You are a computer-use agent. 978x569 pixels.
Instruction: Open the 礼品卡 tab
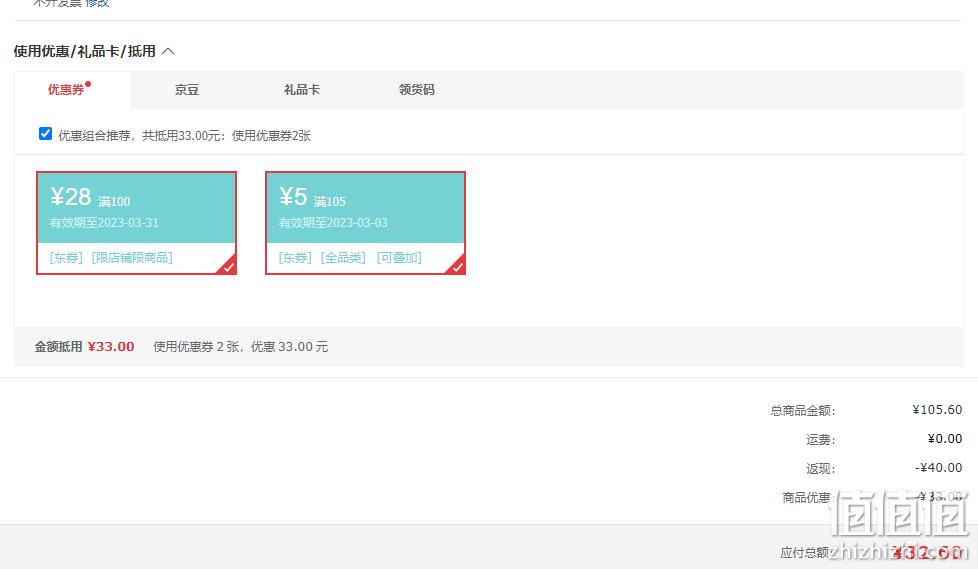click(x=302, y=90)
